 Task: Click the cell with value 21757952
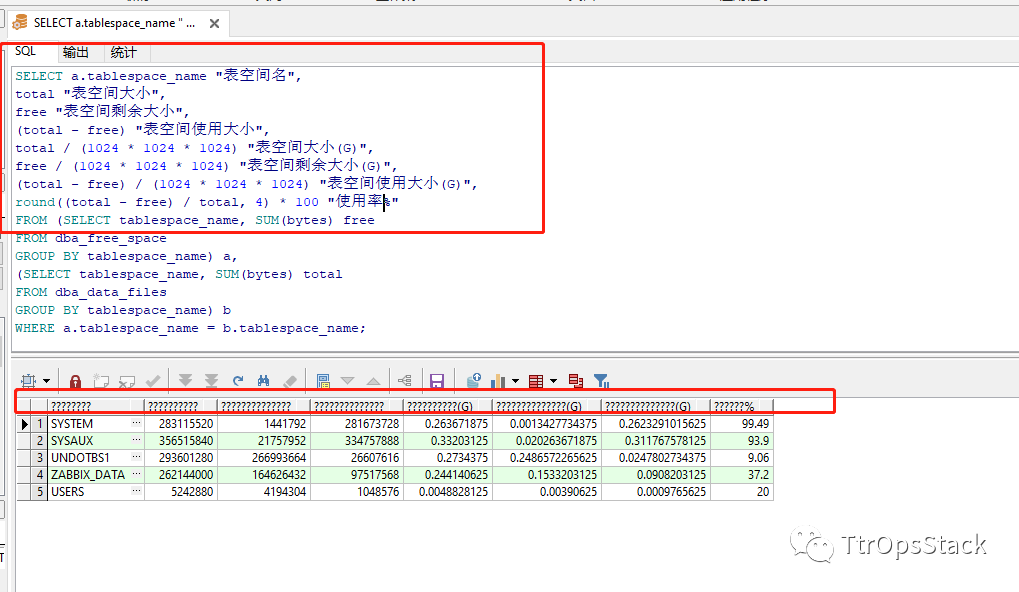click(x=264, y=441)
